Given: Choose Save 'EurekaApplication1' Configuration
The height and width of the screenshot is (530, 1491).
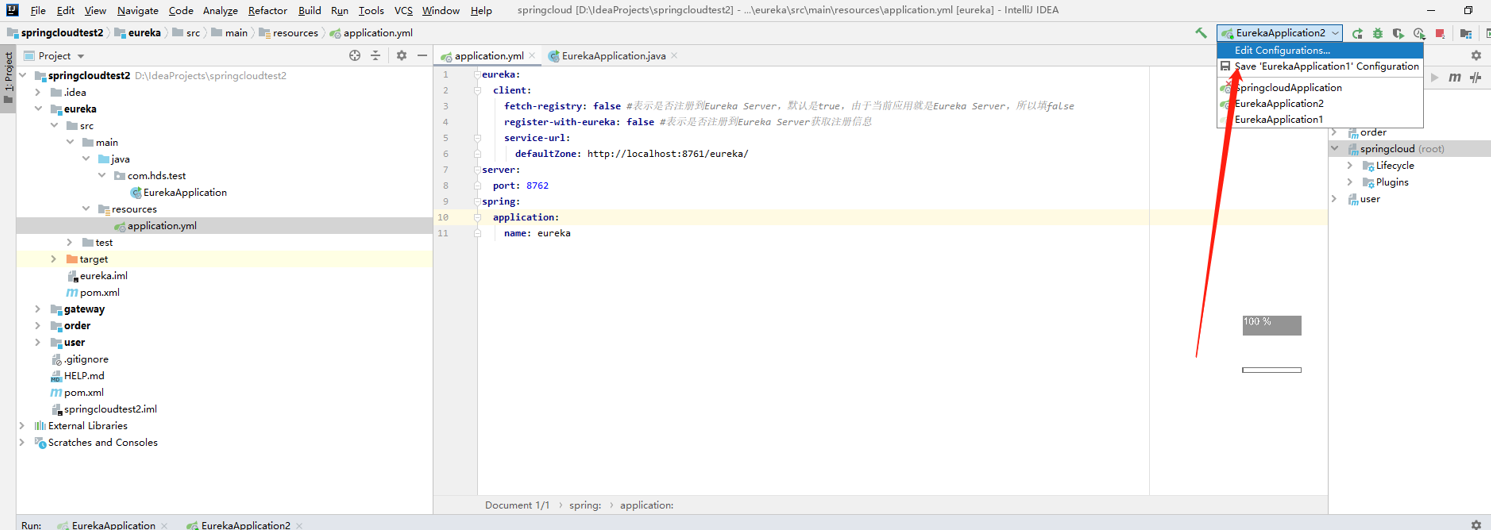Looking at the screenshot, I should tap(1320, 66).
